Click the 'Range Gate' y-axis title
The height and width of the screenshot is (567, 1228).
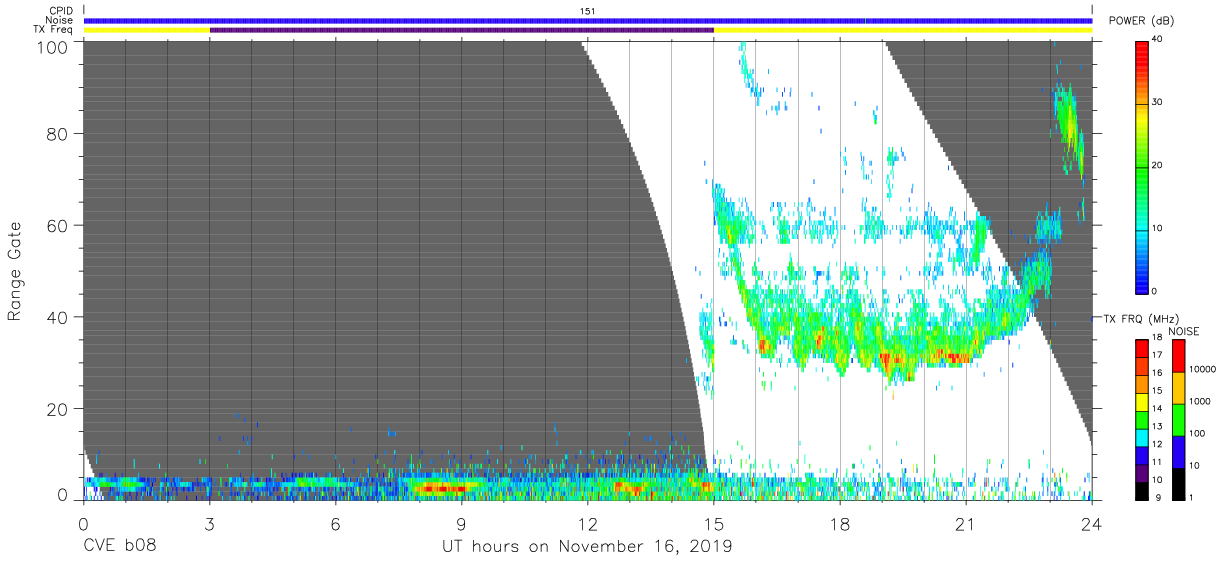tap(16, 270)
